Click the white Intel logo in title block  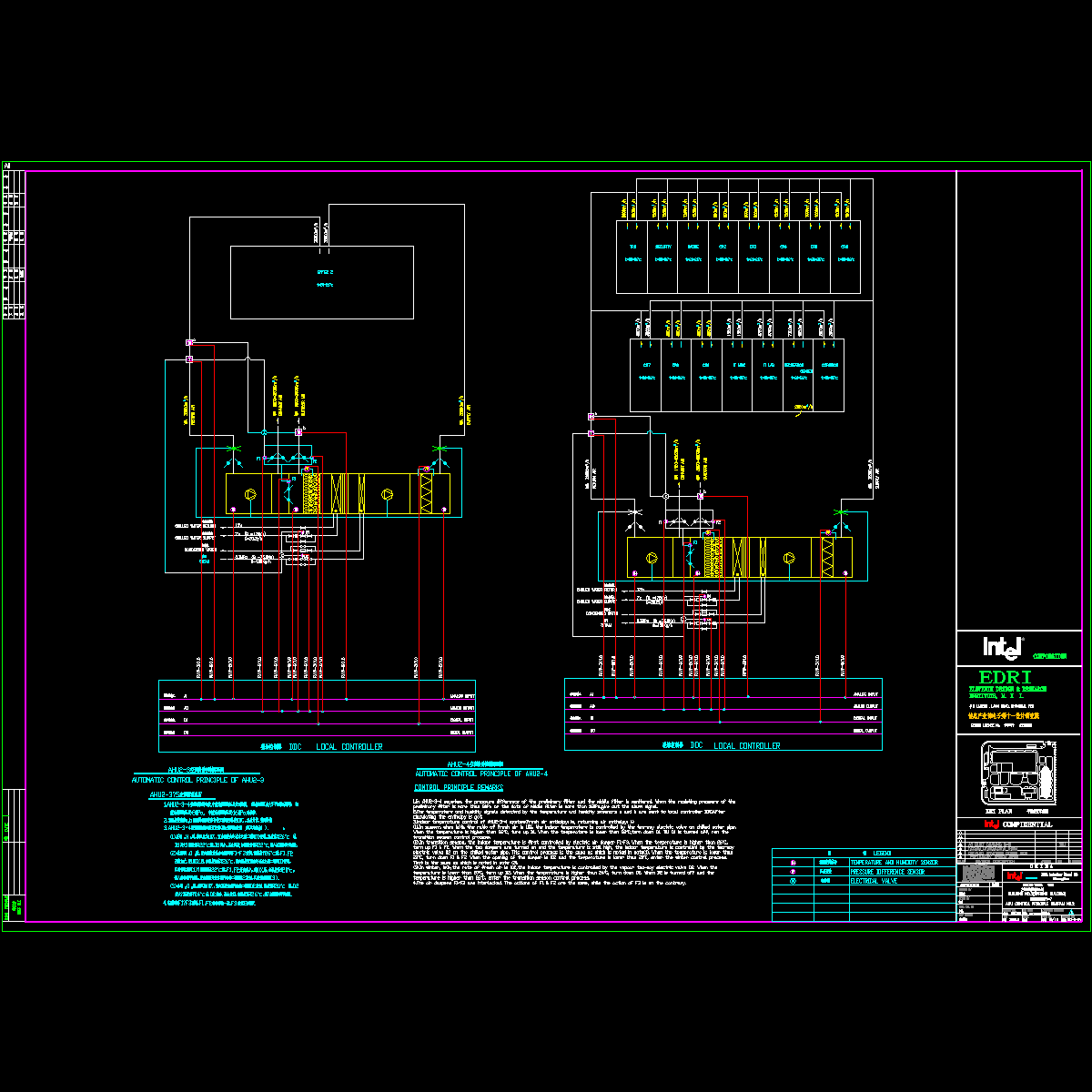(x=1002, y=647)
